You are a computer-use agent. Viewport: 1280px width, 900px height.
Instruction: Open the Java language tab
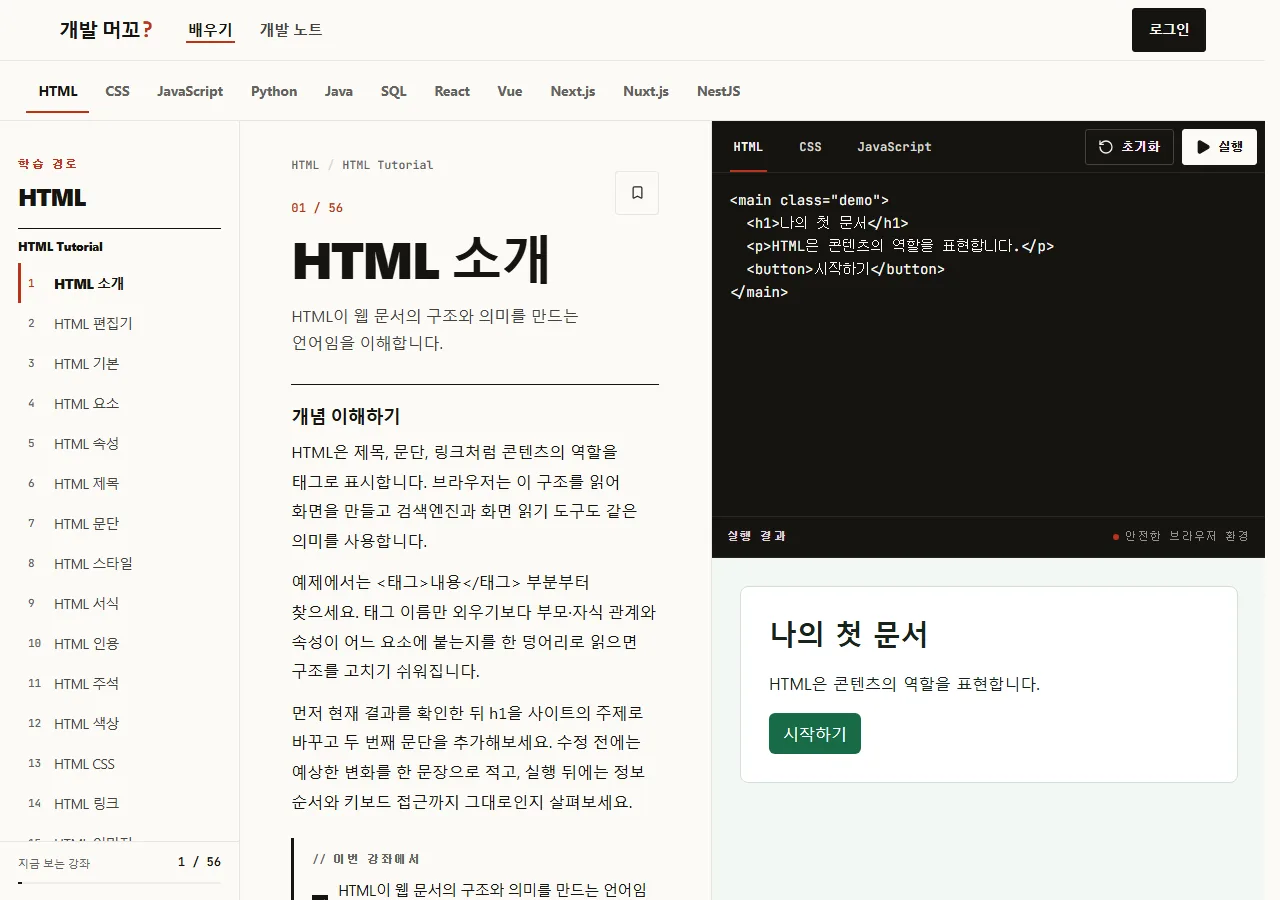coord(339,91)
